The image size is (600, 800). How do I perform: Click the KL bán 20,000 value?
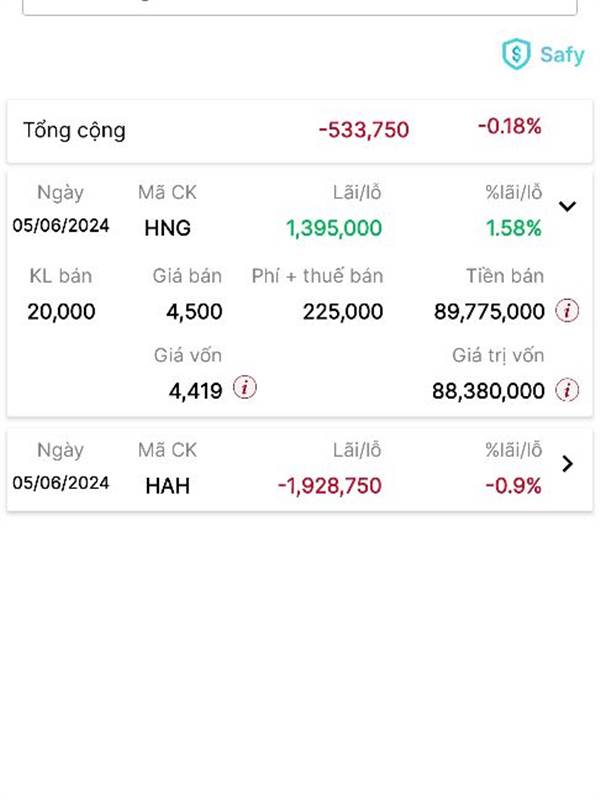point(61,311)
